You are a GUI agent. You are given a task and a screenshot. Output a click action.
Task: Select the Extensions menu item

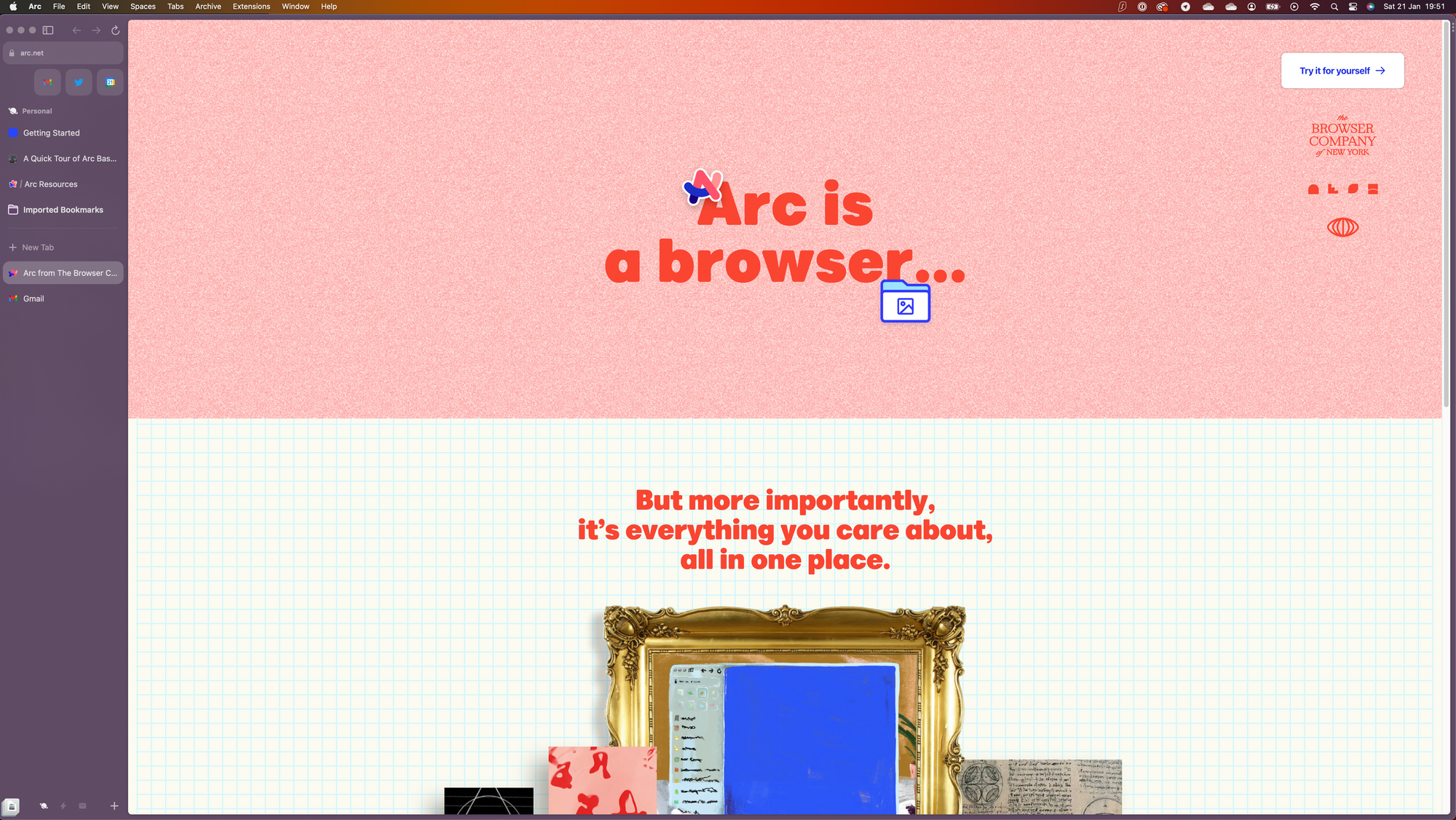coord(251,6)
